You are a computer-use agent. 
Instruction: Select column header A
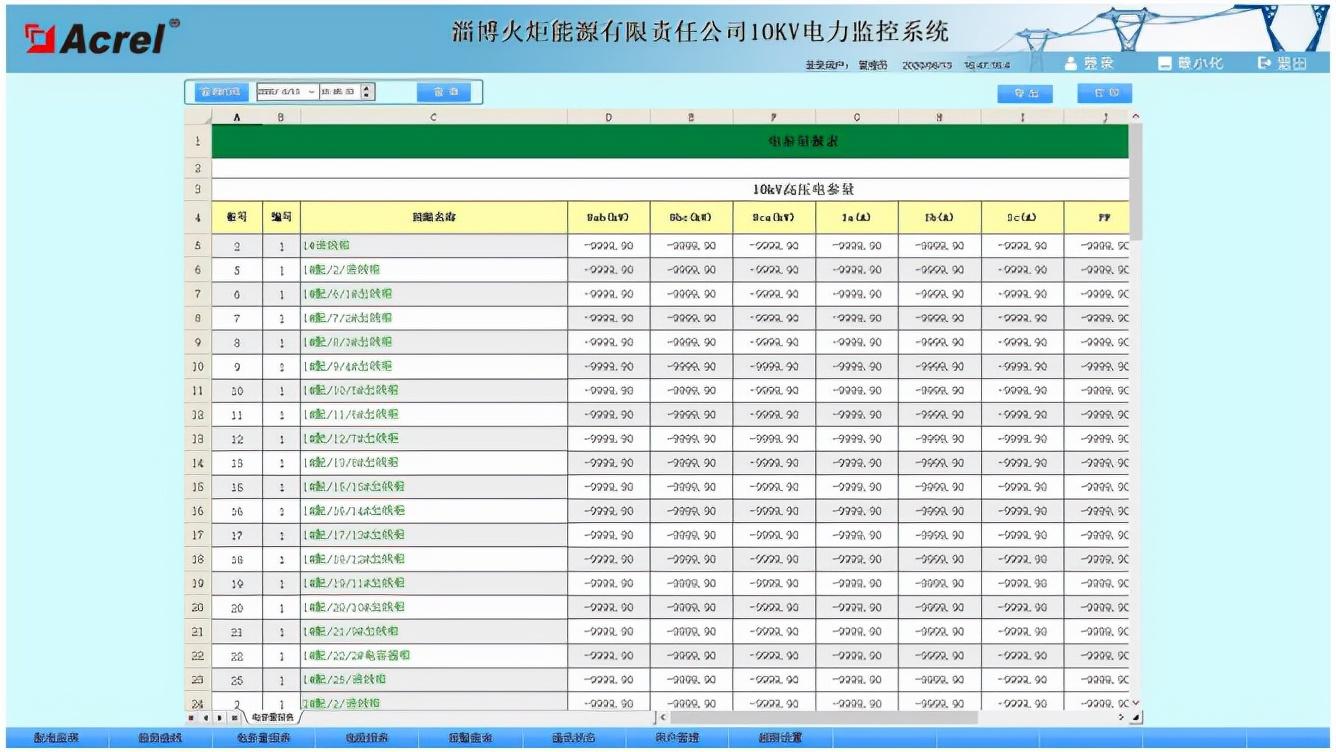[237, 117]
